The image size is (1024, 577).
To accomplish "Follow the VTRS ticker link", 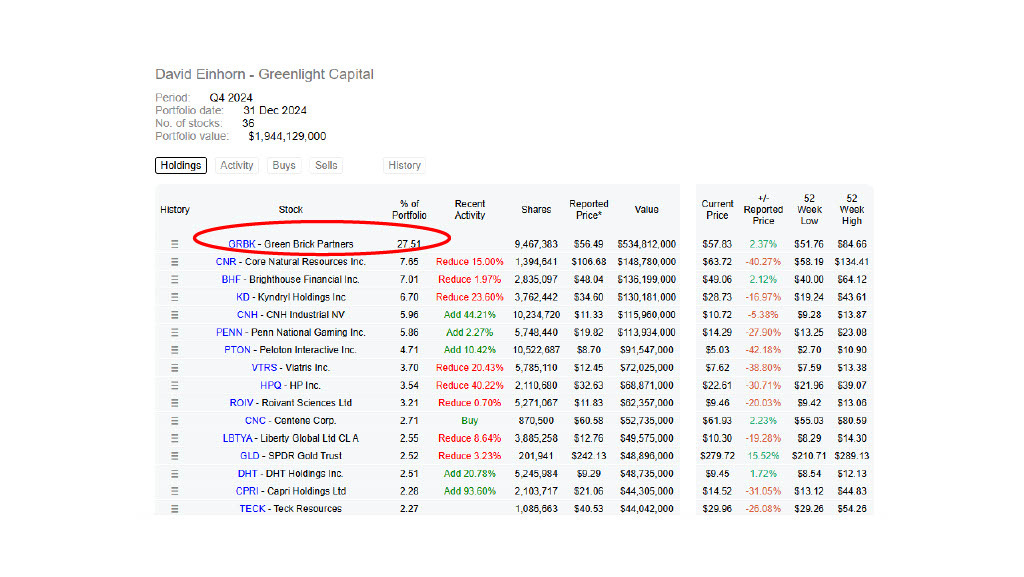I will pyautogui.click(x=264, y=367).
